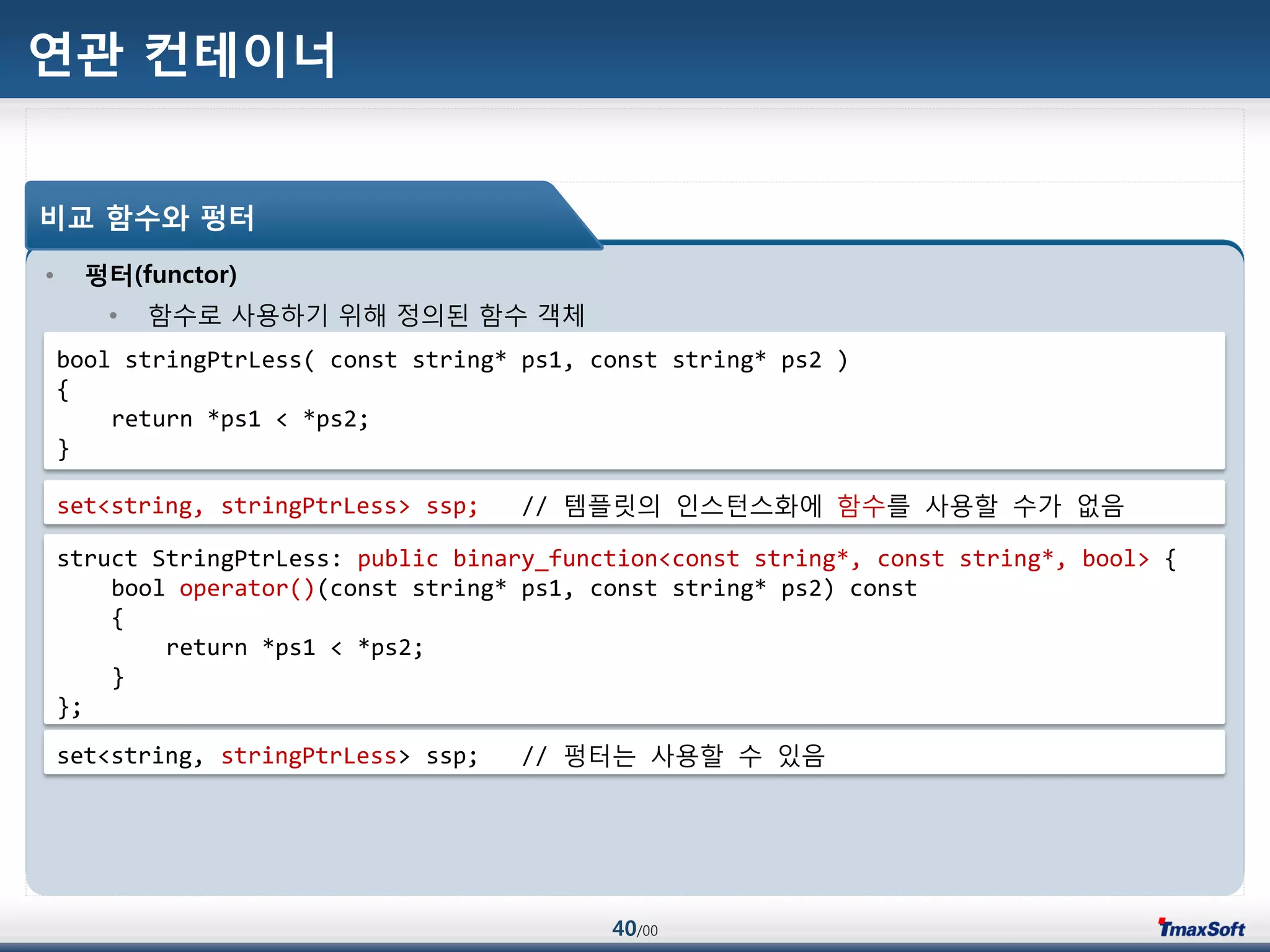1270x952 pixels.
Task: Click the comment '템플릿의 인스턴스화에 함수를 사용할 수가 없음'
Action: pos(844,506)
